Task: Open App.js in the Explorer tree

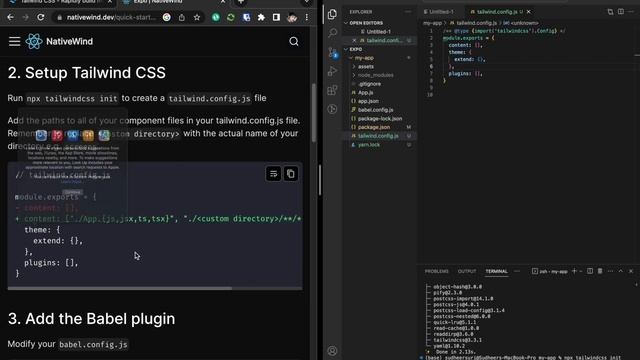Action: [365, 93]
